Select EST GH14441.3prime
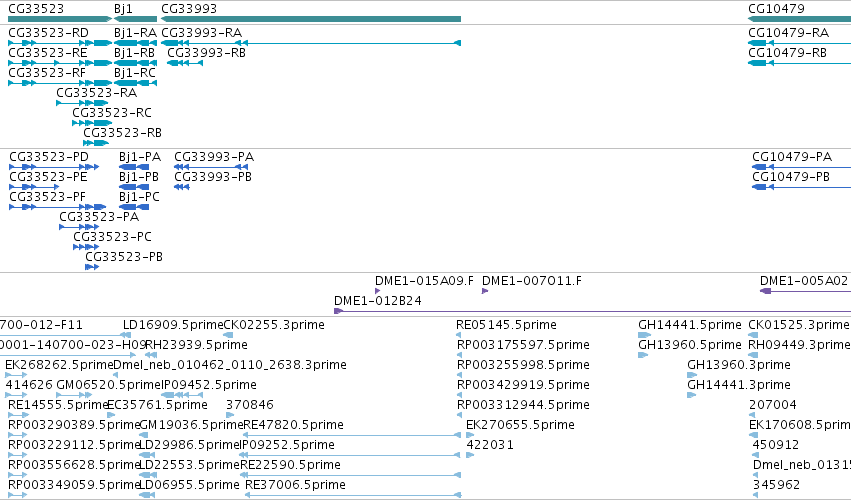Image resolution: width=851 pixels, height=500 pixels. point(691,395)
